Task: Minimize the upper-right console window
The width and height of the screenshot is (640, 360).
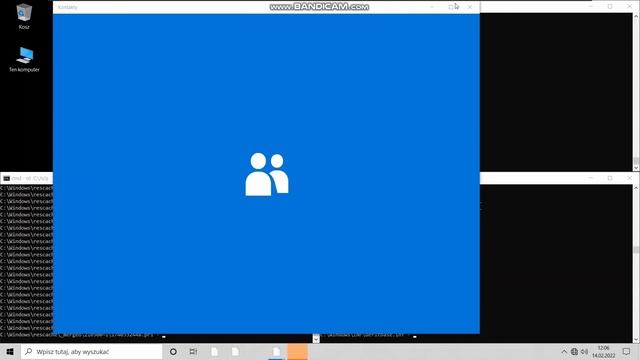Action: (x=591, y=7)
